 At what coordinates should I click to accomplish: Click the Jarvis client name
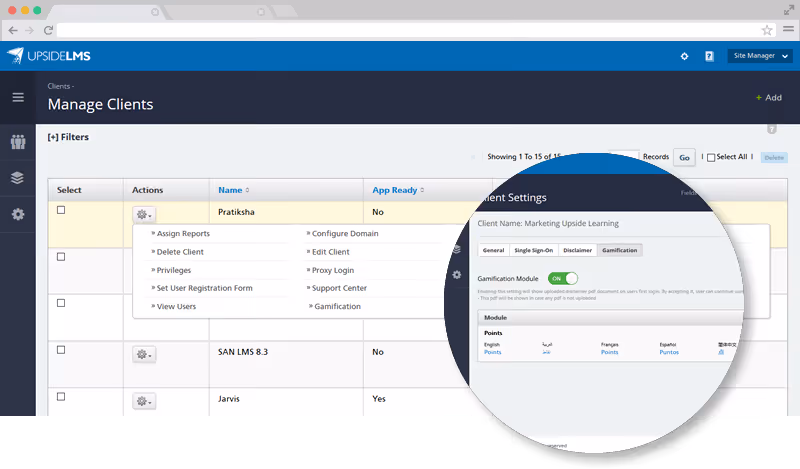(x=229, y=399)
